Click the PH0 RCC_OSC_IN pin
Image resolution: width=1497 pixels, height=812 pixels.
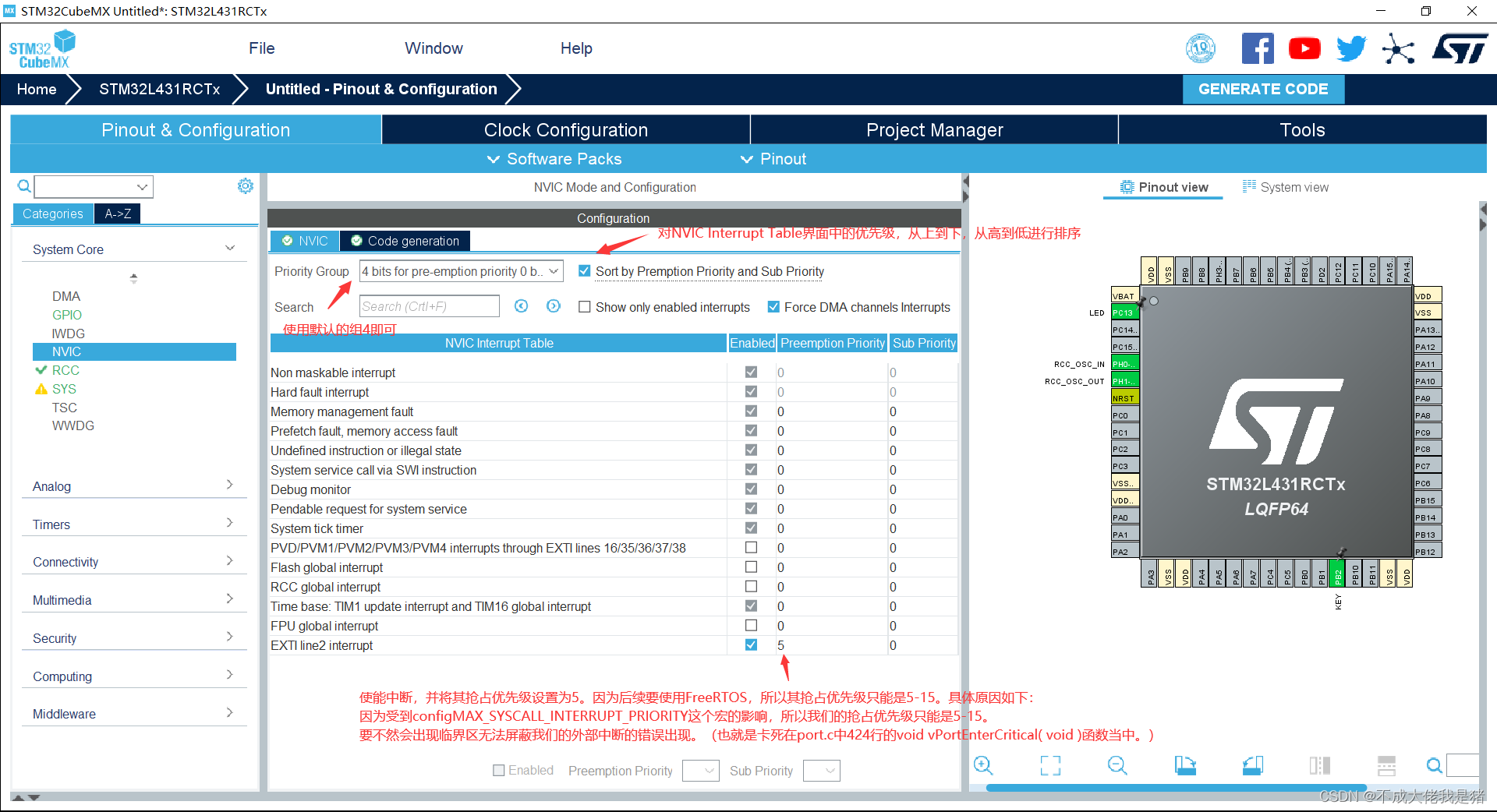point(1124,364)
